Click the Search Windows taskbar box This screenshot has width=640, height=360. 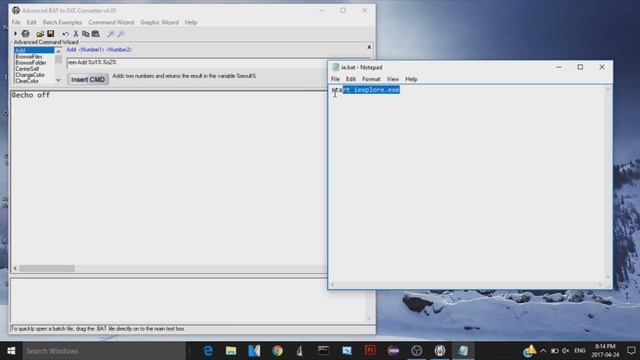click(x=104, y=351)
